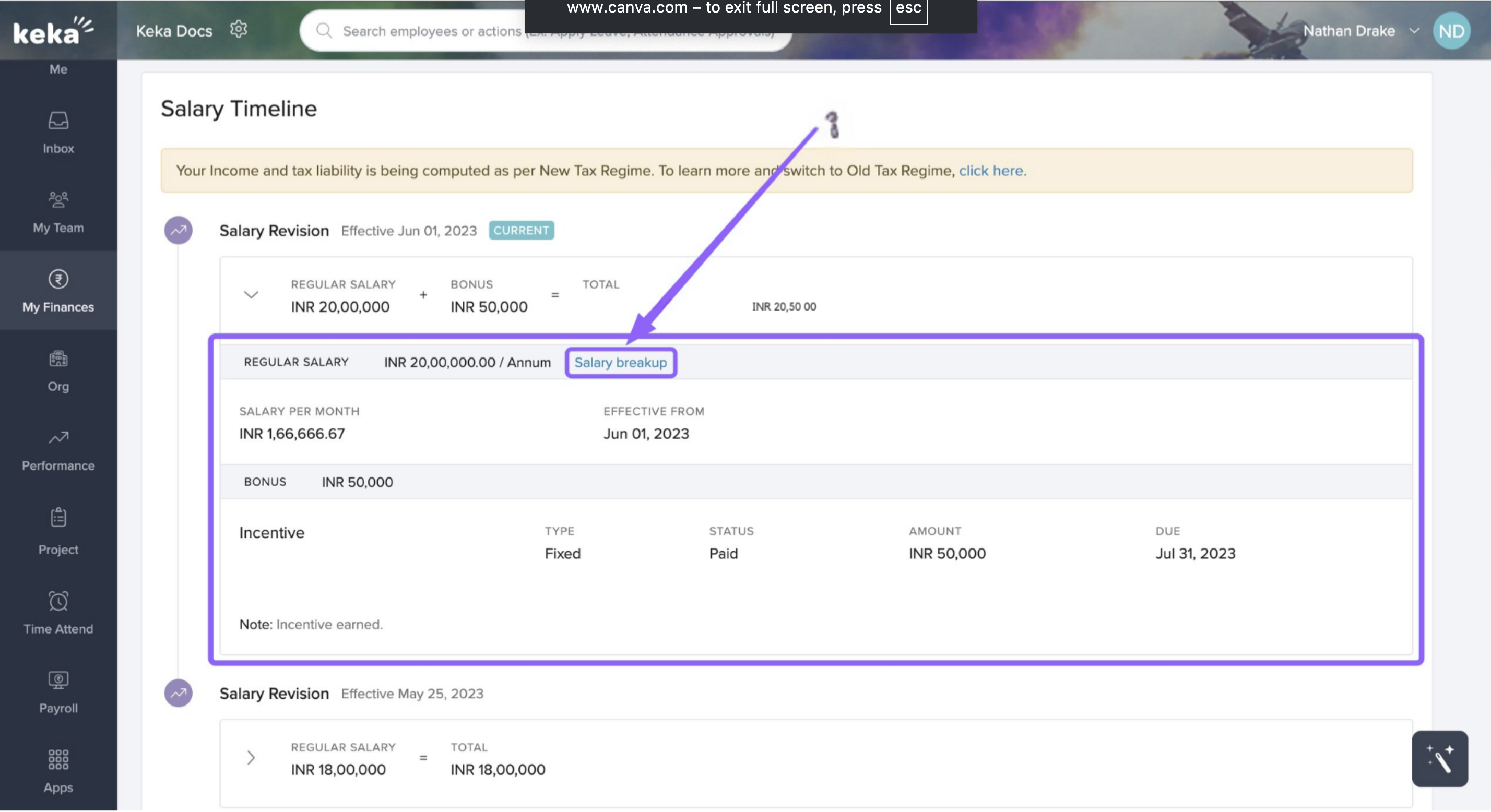The width and height of the screenshot is (1491, 812).
Task: Open the My Team sidebar icon
Action: coord(58,200)
